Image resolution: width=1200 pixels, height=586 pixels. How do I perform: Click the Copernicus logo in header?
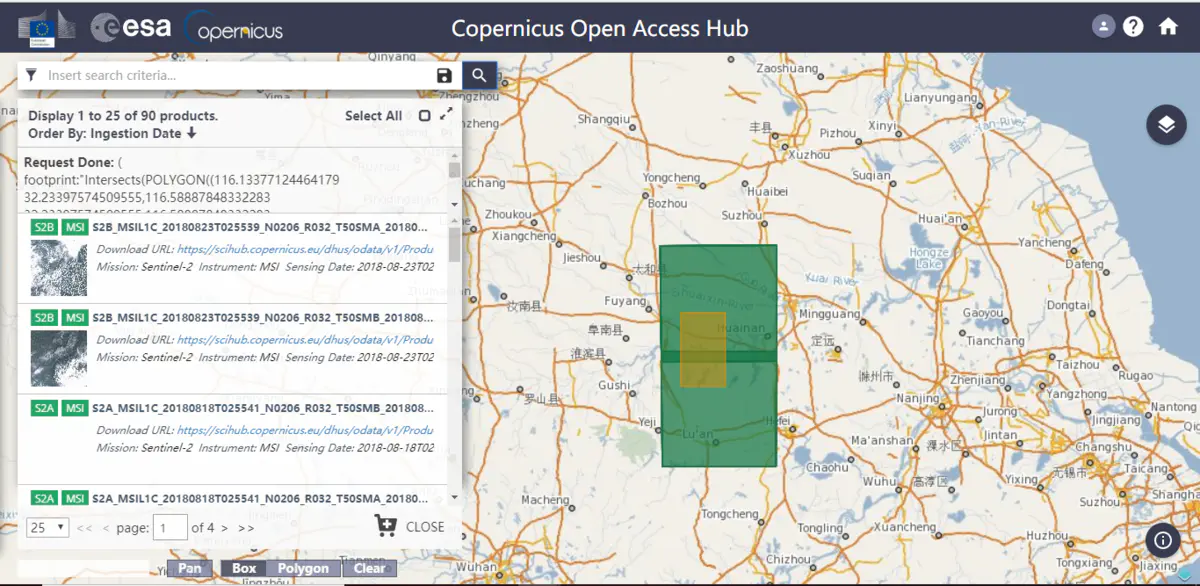point(234,29)
